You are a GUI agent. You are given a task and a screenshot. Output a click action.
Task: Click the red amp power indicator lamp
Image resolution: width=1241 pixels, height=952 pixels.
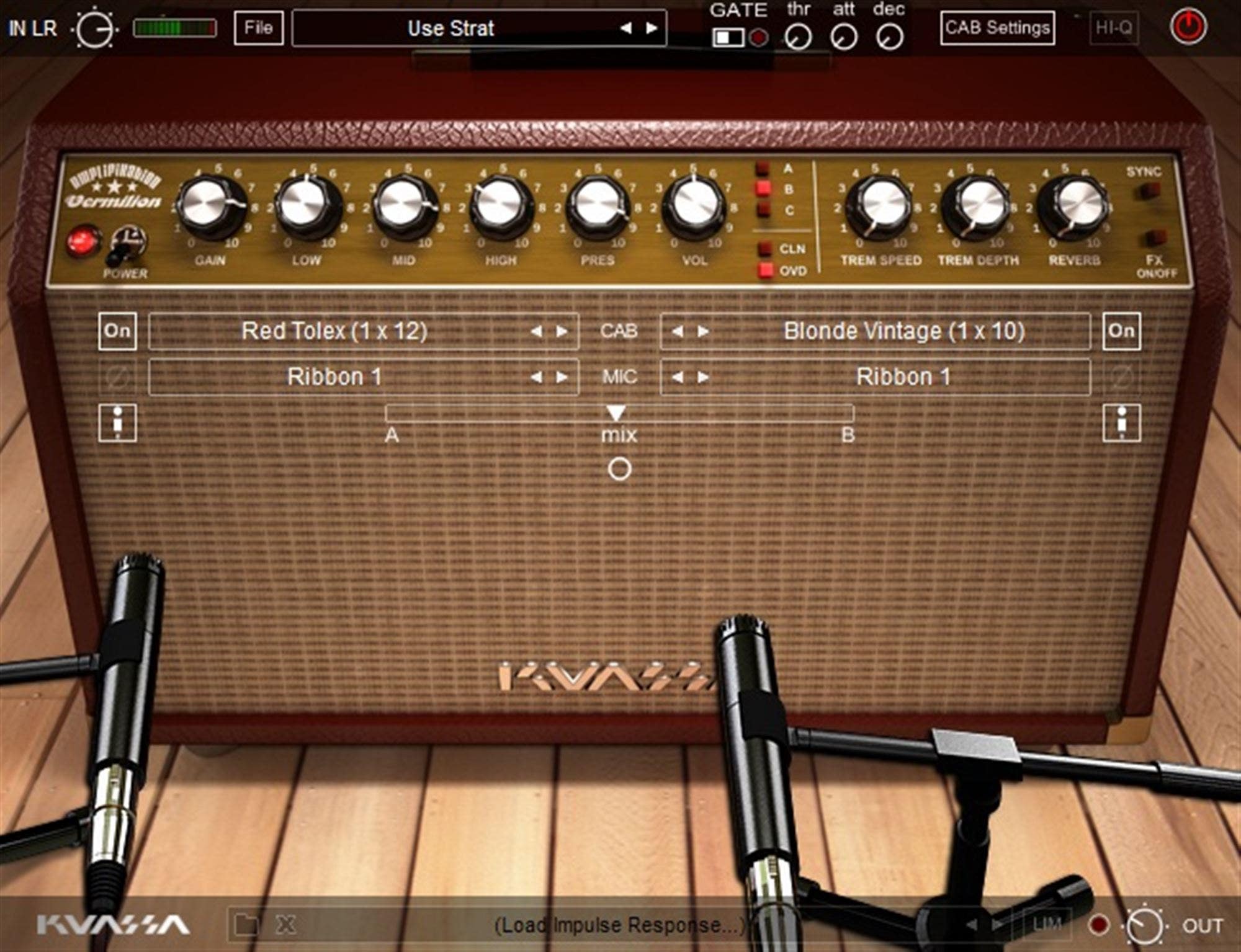click(x=84, y=242)
